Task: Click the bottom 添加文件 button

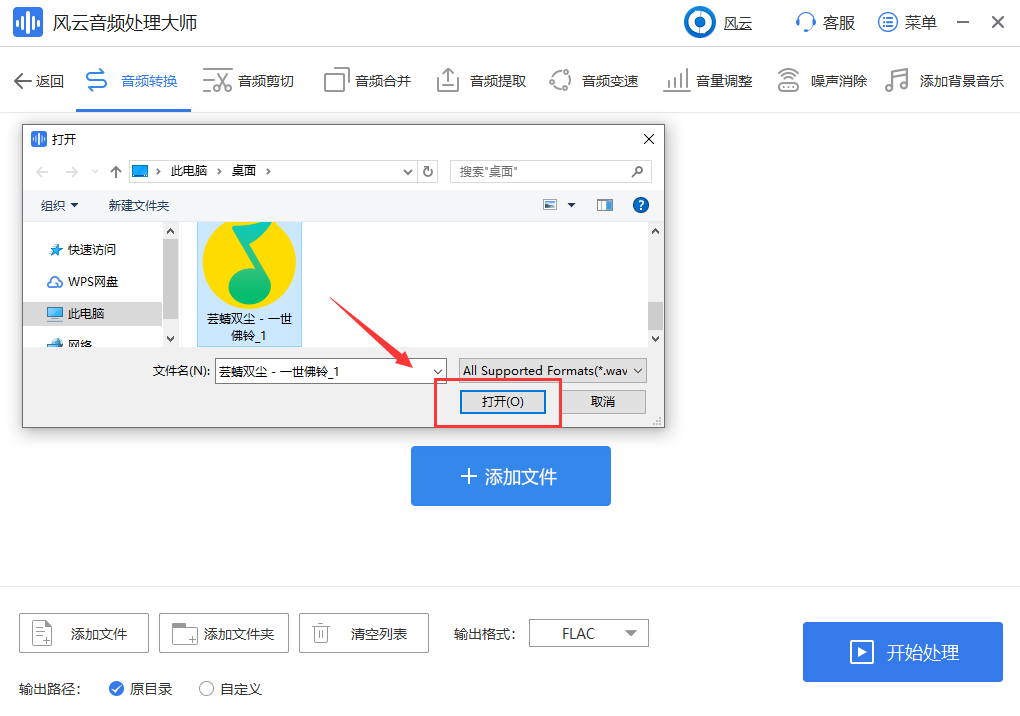Action: pos(84,633)
